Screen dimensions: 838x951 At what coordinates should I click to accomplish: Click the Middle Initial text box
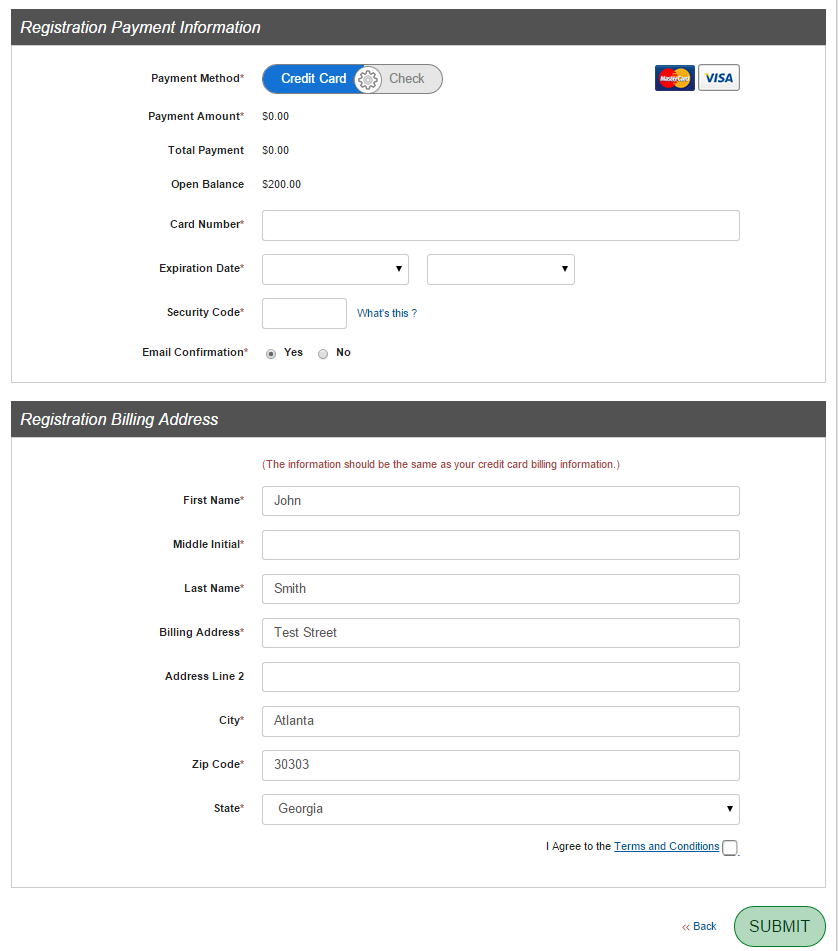coord(500,545)
